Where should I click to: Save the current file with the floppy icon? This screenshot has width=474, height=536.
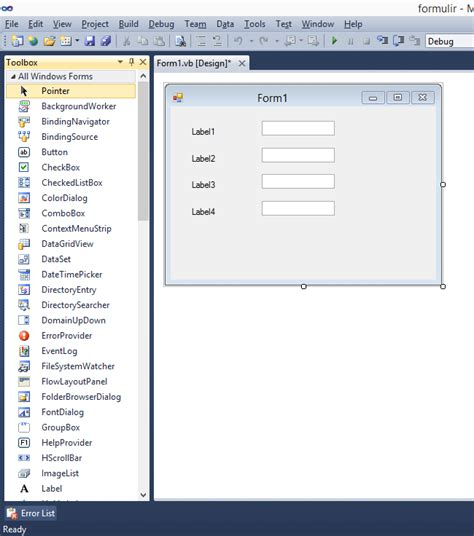(90, 41)
